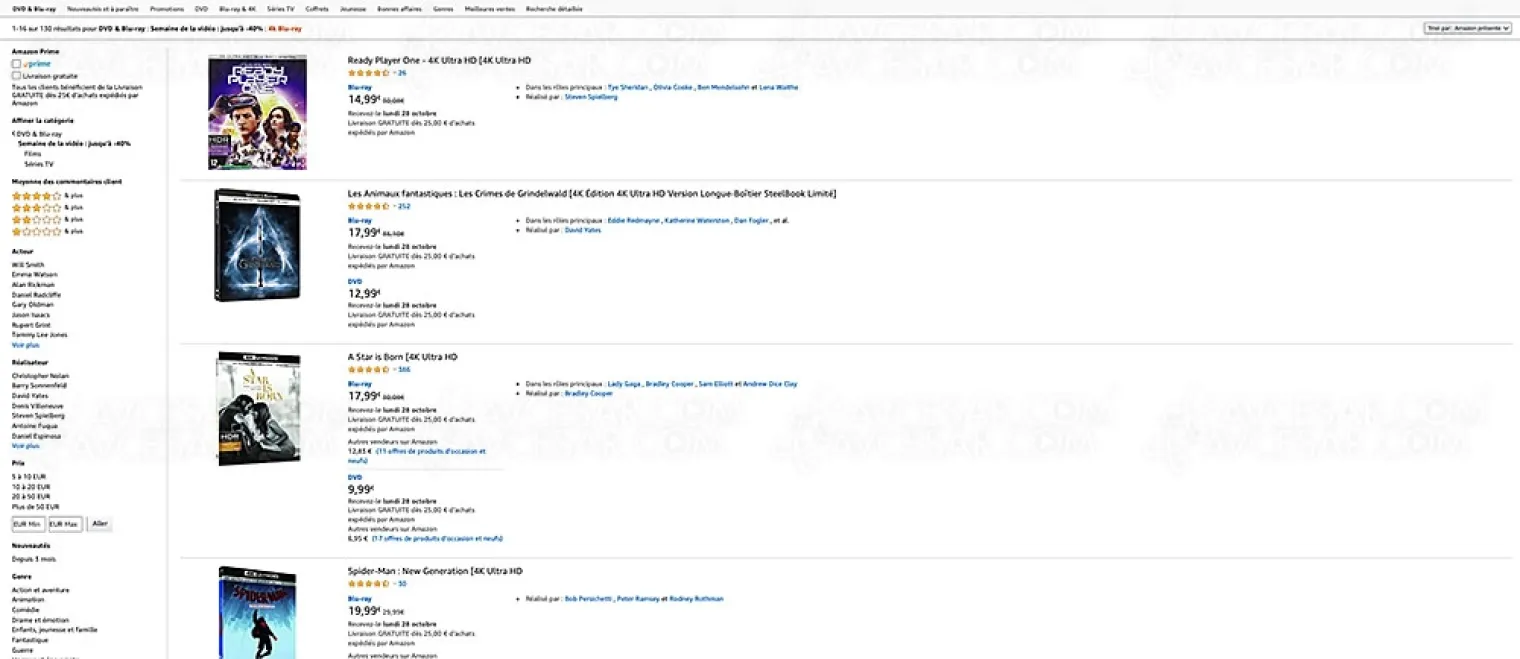Image resolution: width=1520 pixels, height=659 pixels.
Task: Open the A Star is Born title
Action: tap(402, 357)
